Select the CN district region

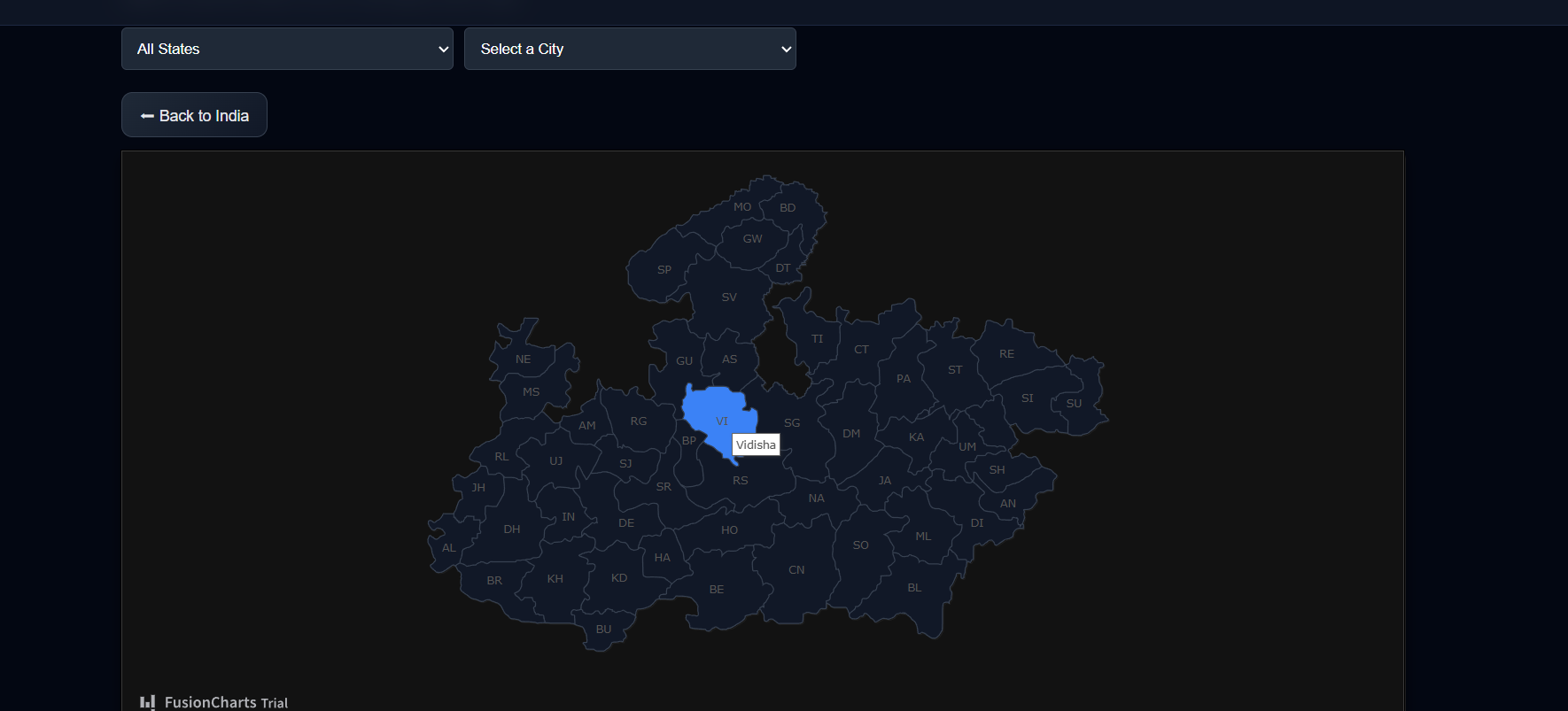pos(796,570)
